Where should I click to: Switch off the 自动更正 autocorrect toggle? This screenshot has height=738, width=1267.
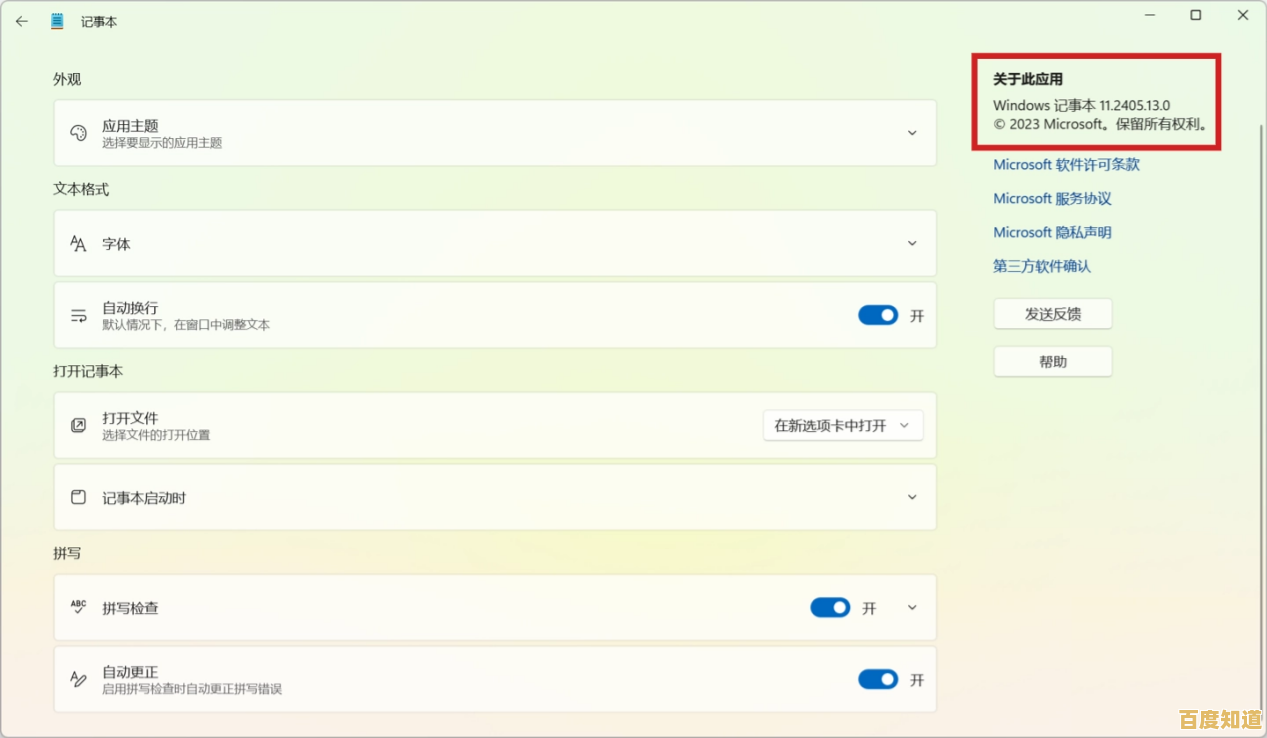(x=878, y=680)
